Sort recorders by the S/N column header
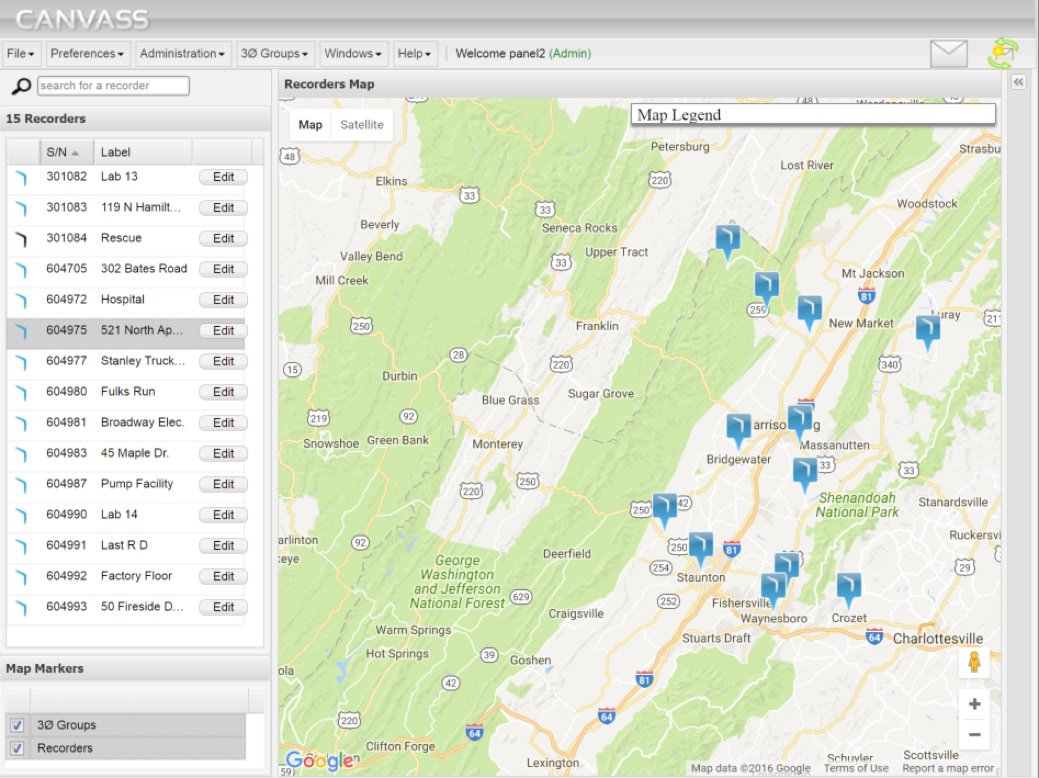 click(64, 153)
